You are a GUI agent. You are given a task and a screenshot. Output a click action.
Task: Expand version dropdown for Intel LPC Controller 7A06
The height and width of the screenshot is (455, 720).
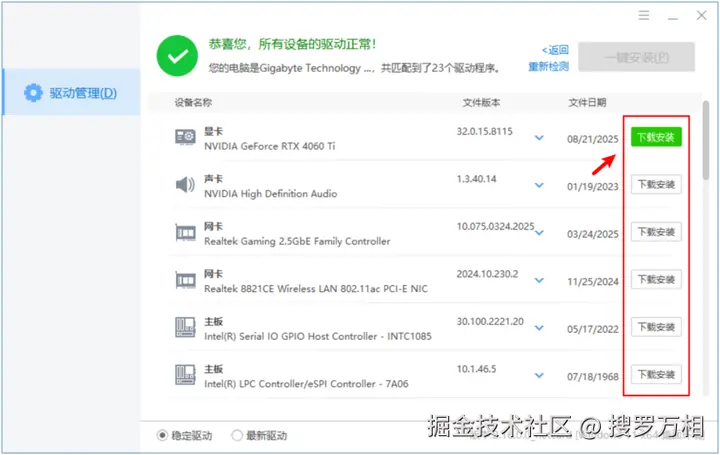pos(540,376)
